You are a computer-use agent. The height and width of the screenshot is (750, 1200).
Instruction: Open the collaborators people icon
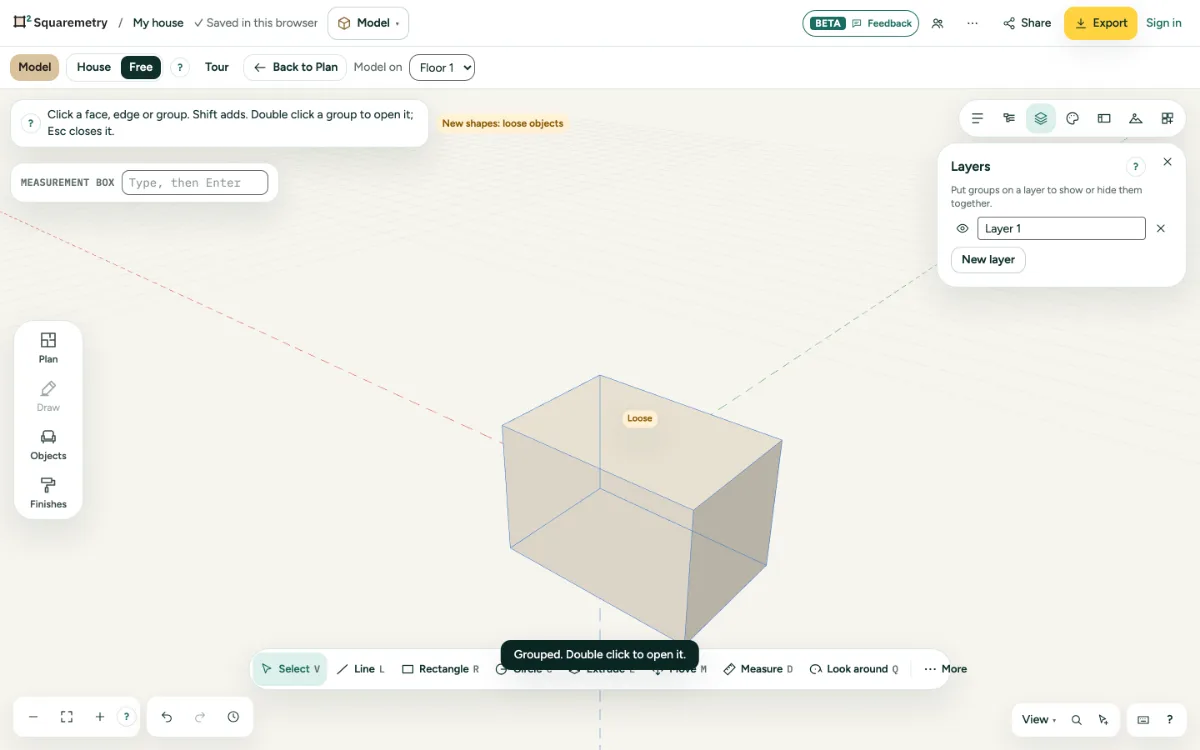(x=937, y=23)
